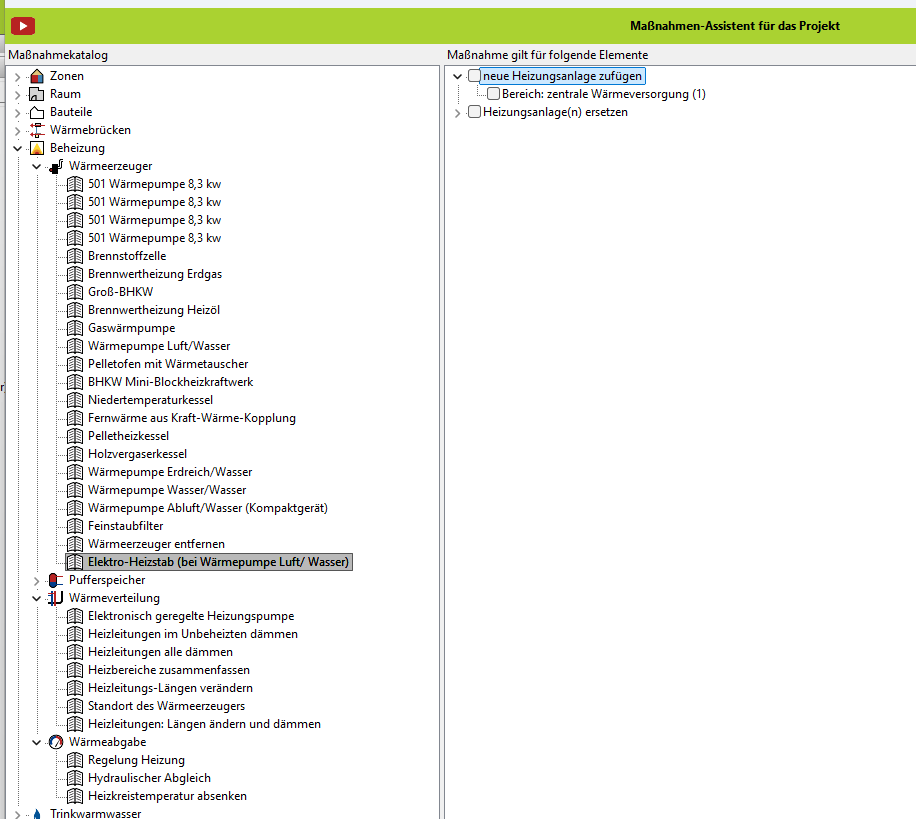The height and width of the screenshot is (819, 916).
Task: Open the Trinkwarmwasser category
Action: point(95,813)
